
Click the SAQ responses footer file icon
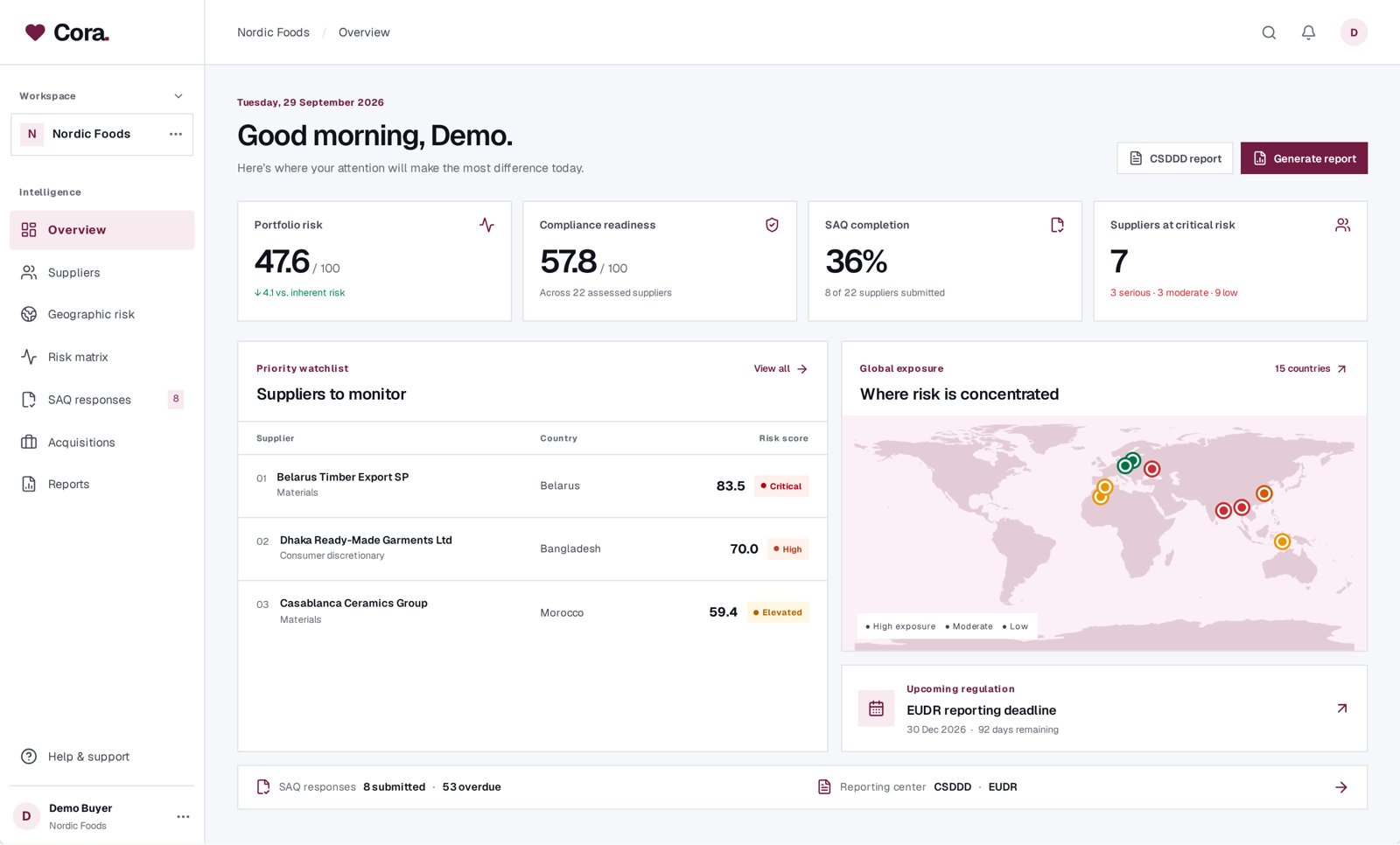click(263, 787)
